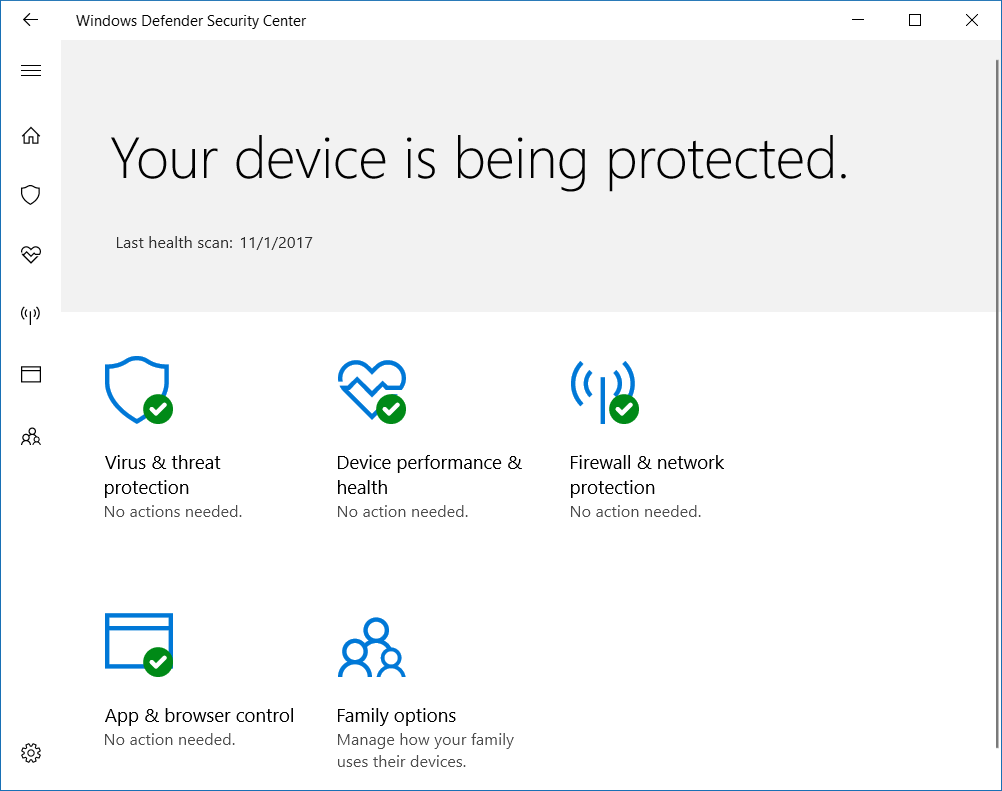Go back using the arrow at top left
Screen dimensions: 1002x791
point(30,19)
